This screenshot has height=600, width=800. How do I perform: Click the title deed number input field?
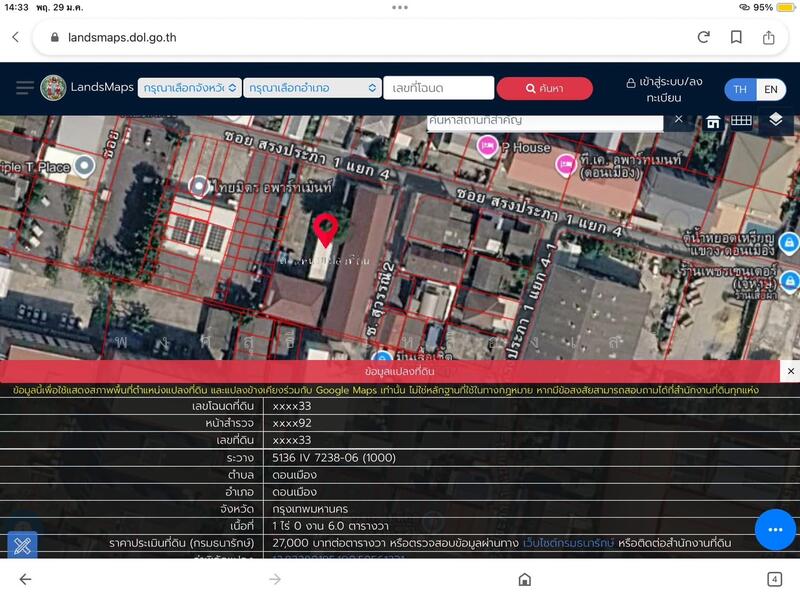[438, 88]
